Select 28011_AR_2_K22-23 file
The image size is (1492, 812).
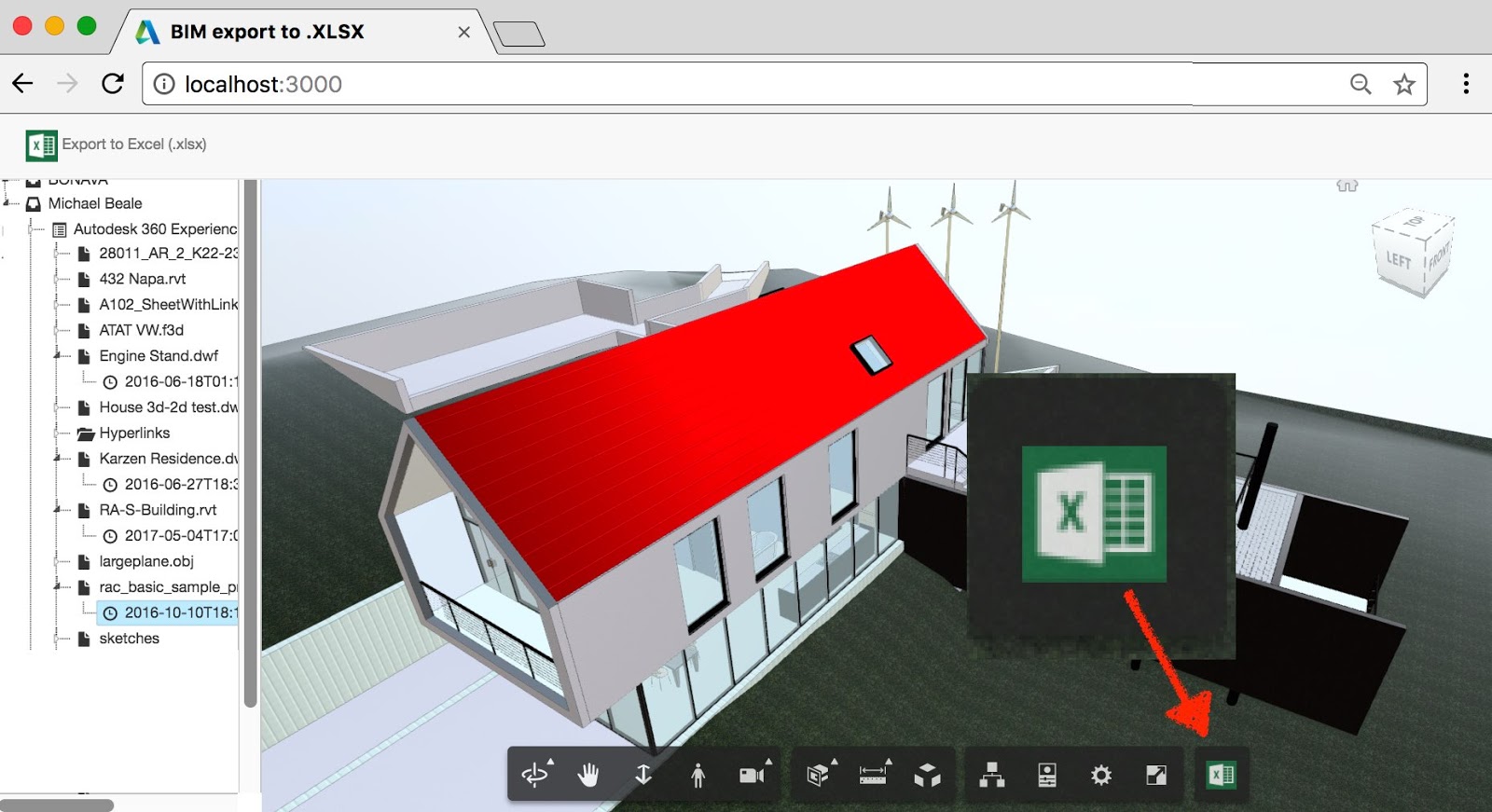click(x=169, y=254)
